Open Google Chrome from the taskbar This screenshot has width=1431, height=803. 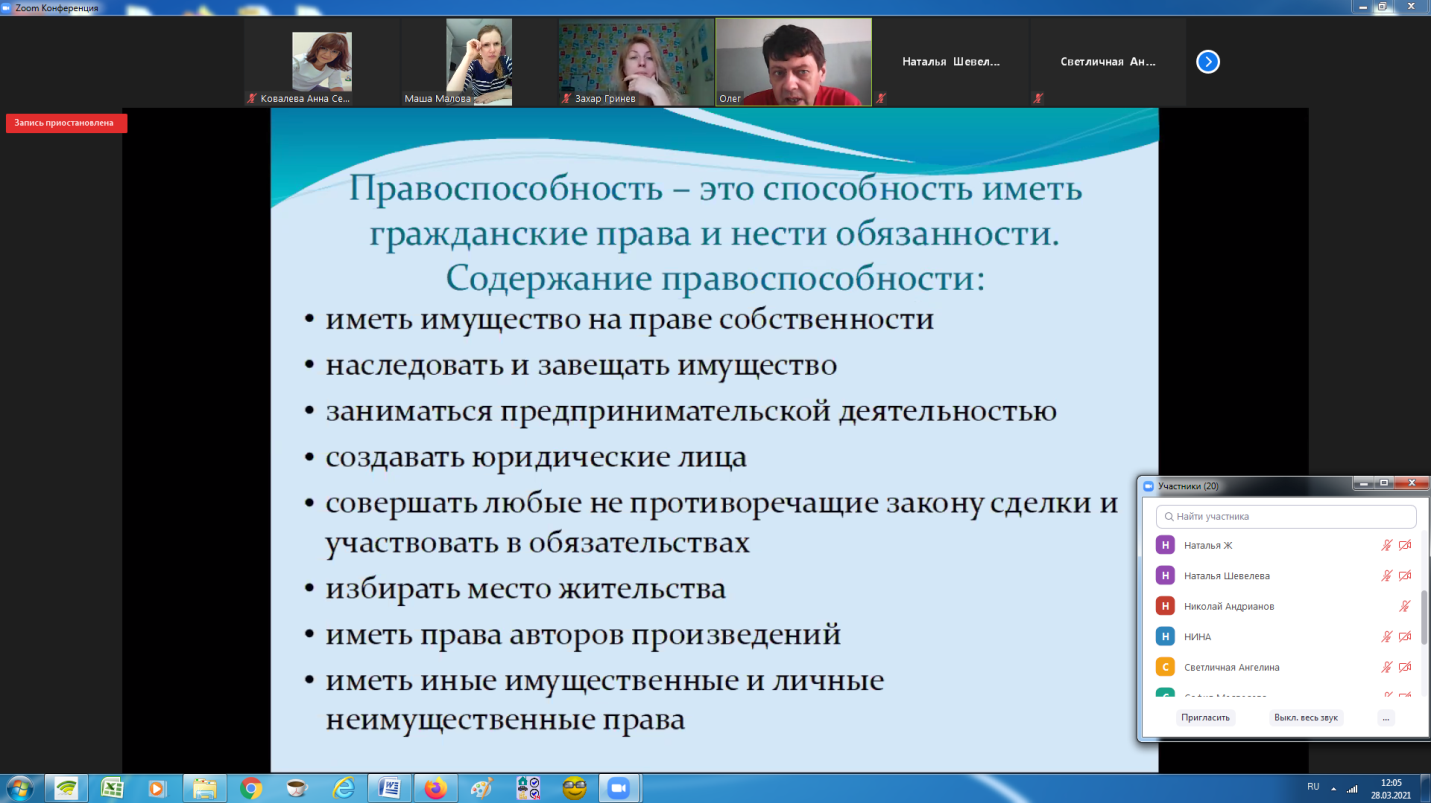(x=251, y=788)
